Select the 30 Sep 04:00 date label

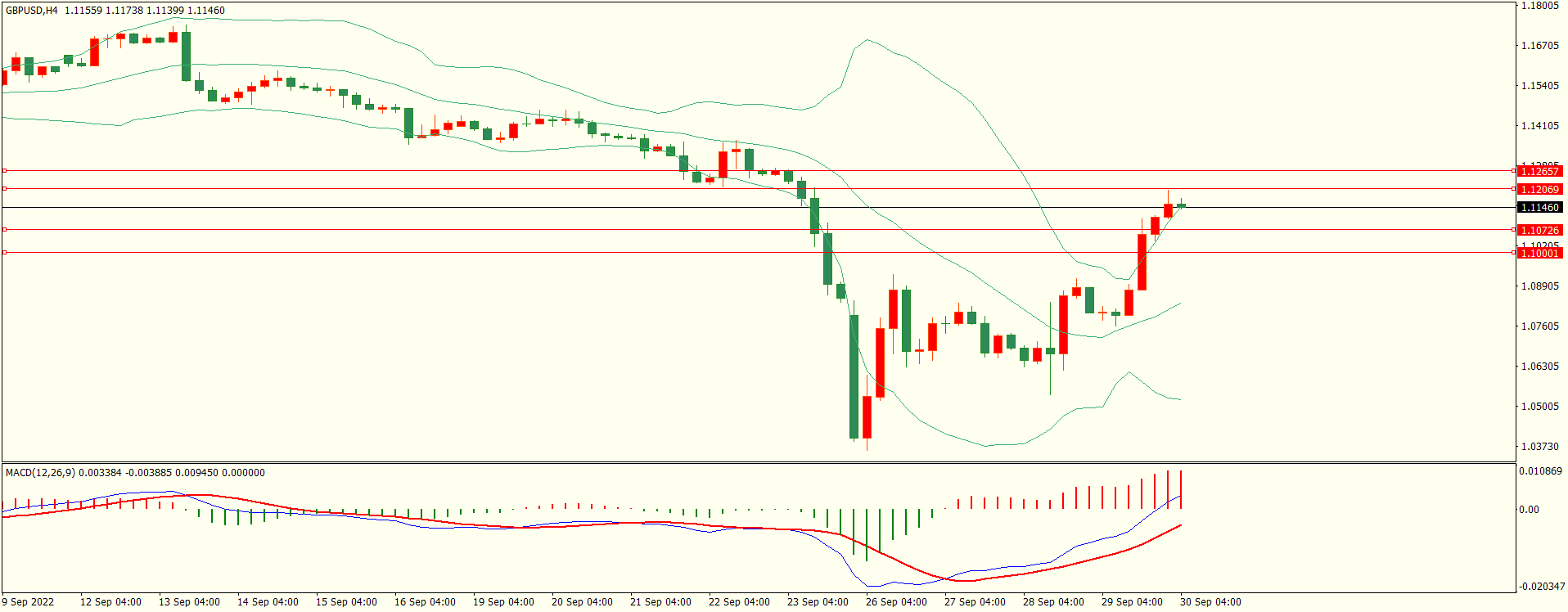(1210, 602)
